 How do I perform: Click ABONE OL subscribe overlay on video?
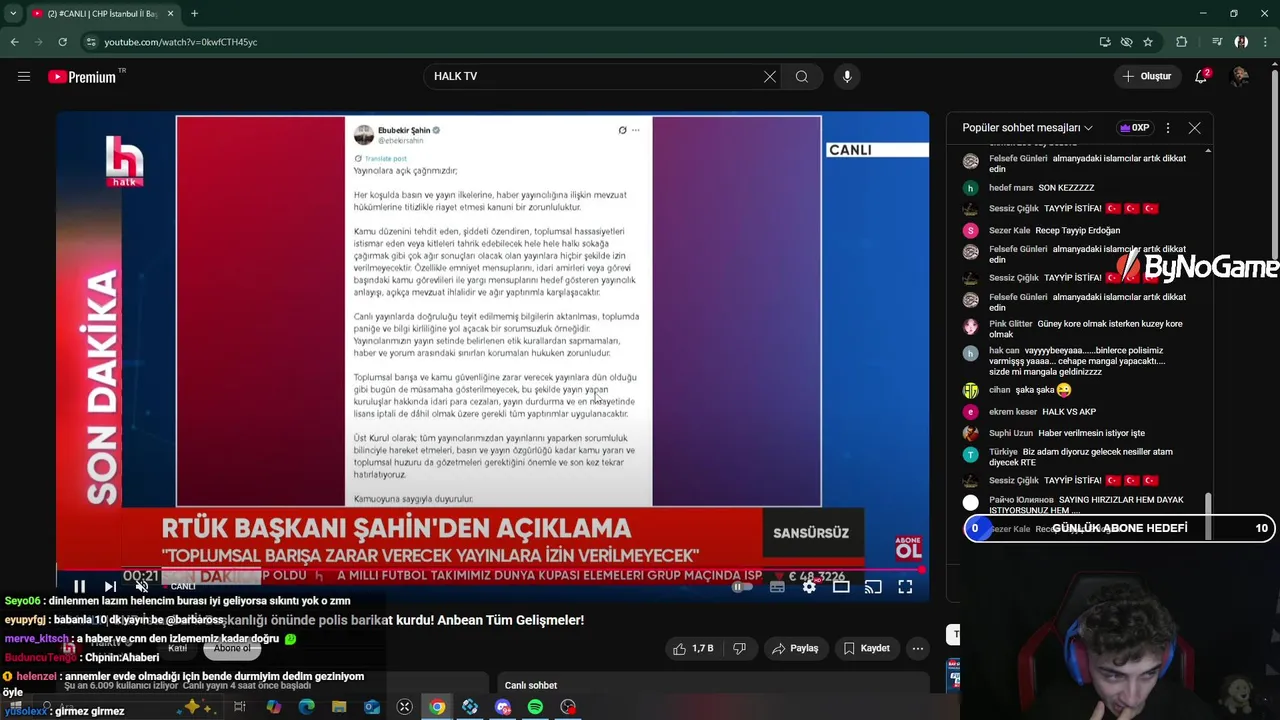(x=908, y=547)
